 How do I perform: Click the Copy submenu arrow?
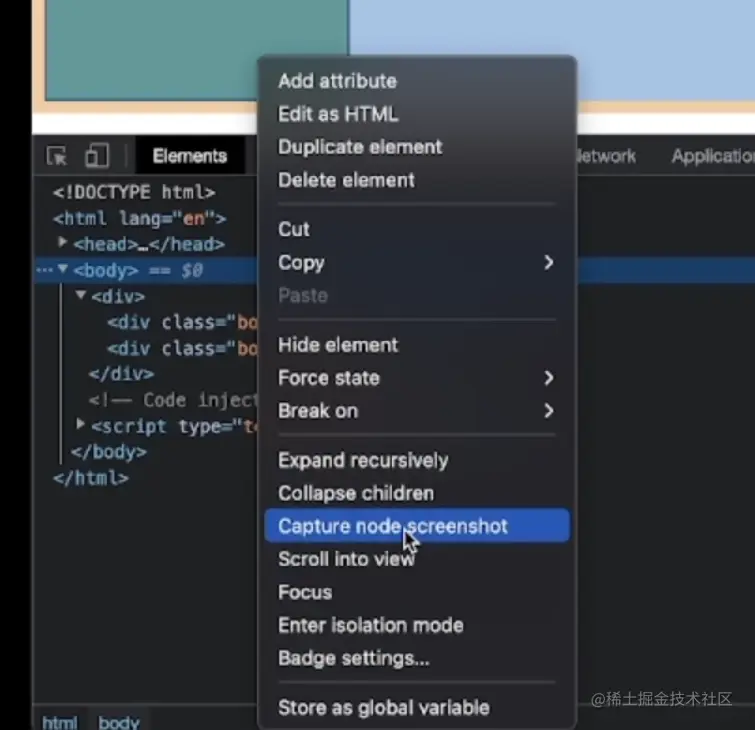pos(548,262)
